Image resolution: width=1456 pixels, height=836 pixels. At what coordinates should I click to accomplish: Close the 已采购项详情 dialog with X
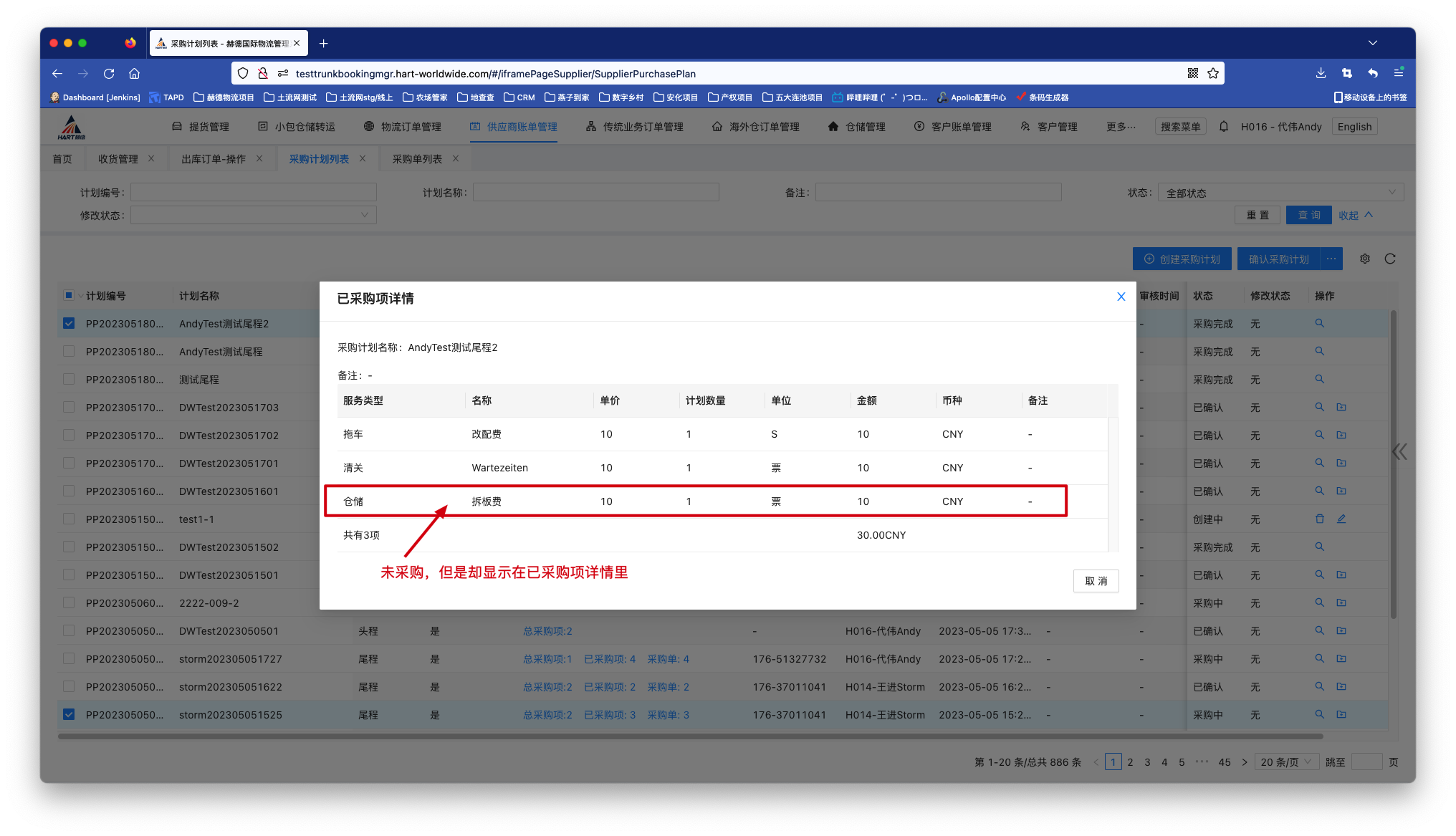click(1121, 297)
